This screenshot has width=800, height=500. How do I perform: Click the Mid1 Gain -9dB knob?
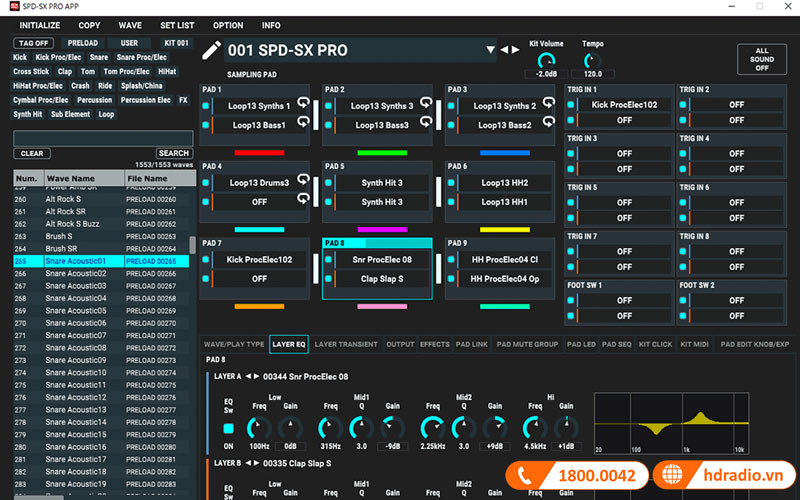(x=392, y=428)
